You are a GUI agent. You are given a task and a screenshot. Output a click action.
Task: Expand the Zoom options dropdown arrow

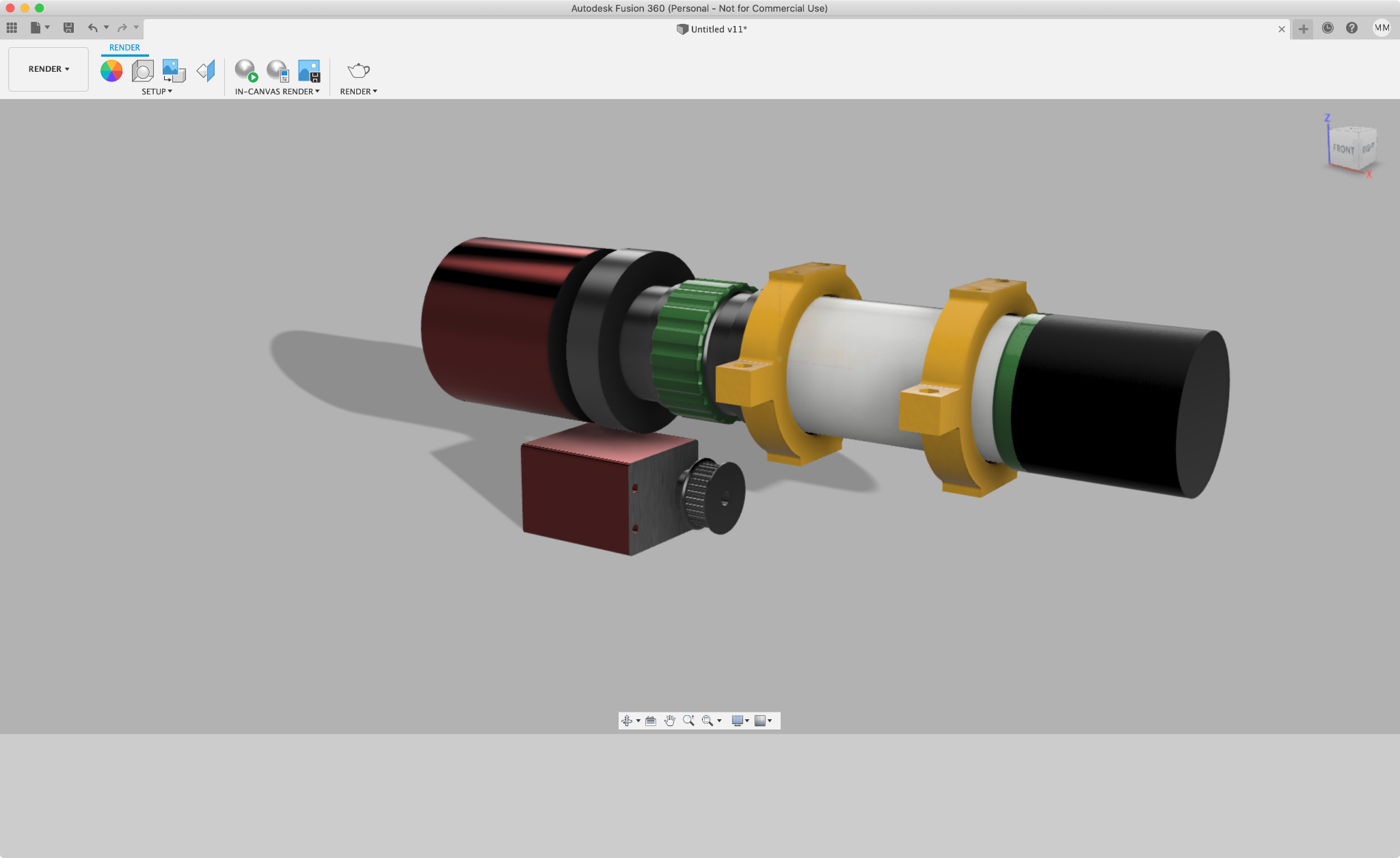coord(719,721)
